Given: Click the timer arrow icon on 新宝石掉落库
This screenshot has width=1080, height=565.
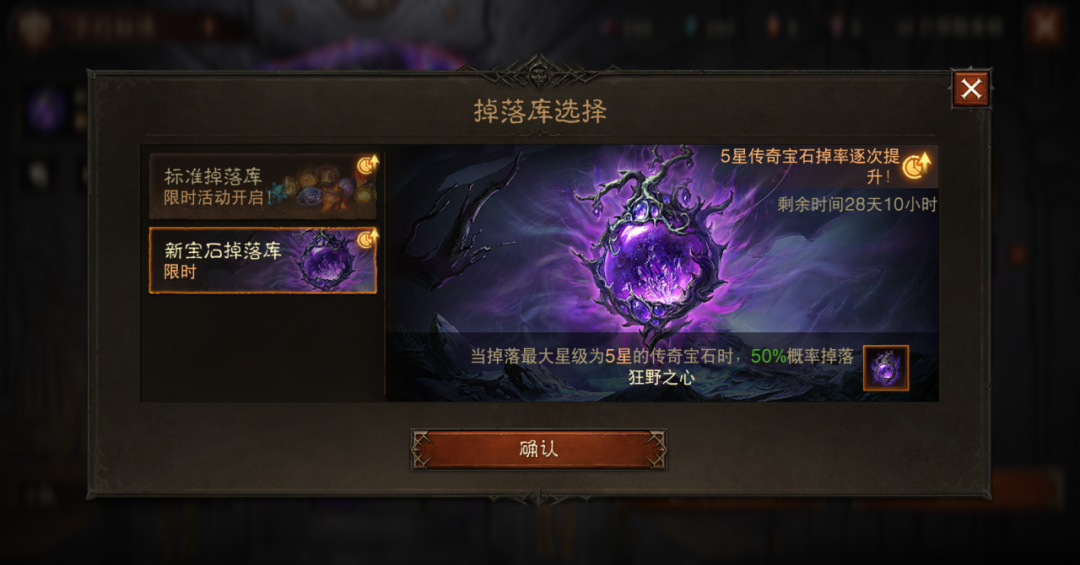Looking at the screenshot, I should [367, 239].
